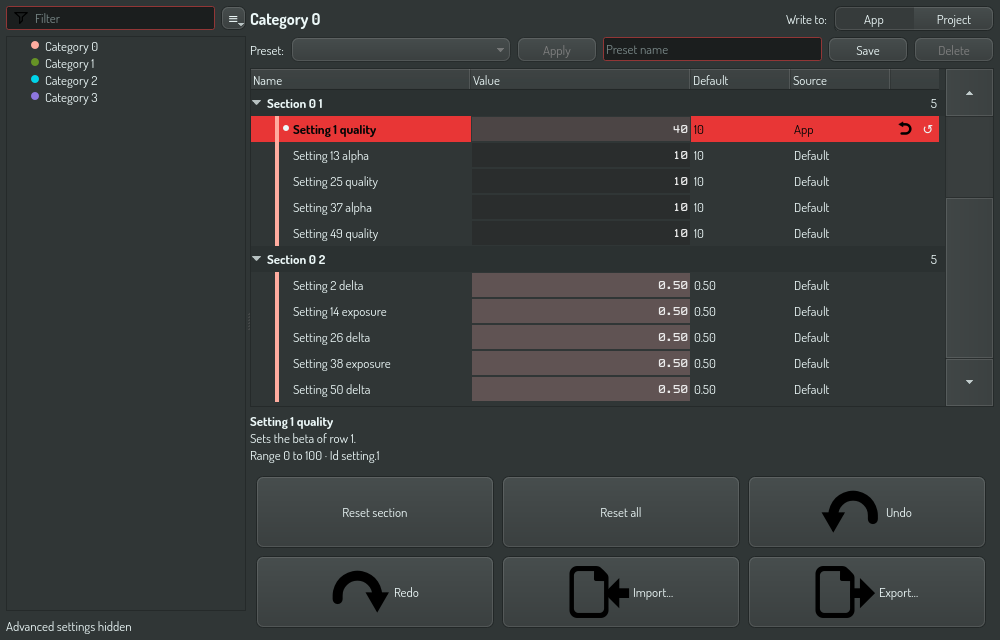The width and height of the screenshot is (1000, 640).
Task: Select Category 2 in the tree
Action: click(x=71, y=81)
